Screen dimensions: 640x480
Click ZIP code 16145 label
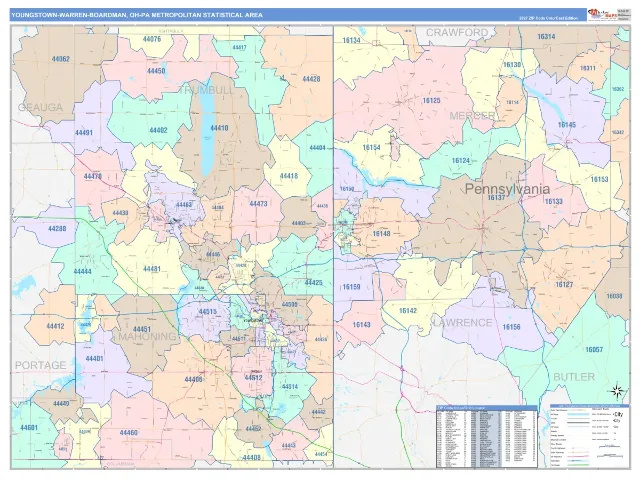coord(567,125)
